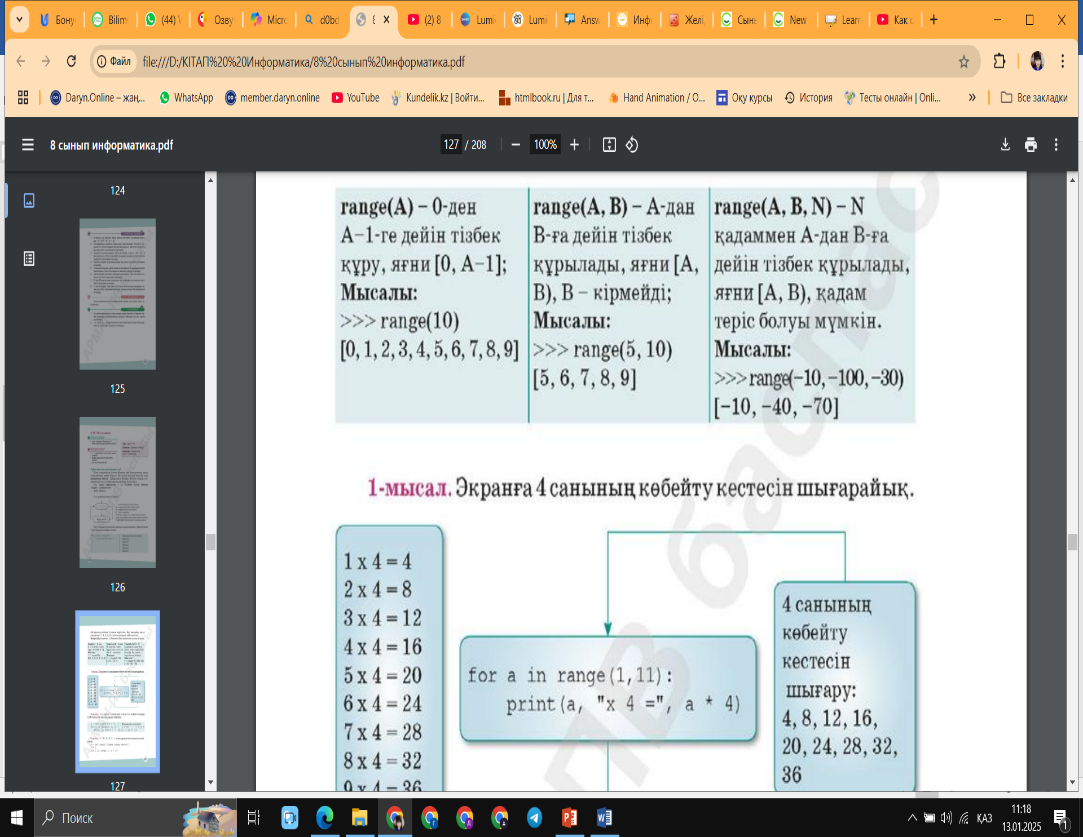Rotate the PDF counterclockwise
Screen dimensions: 1083x837
[632, 145]
